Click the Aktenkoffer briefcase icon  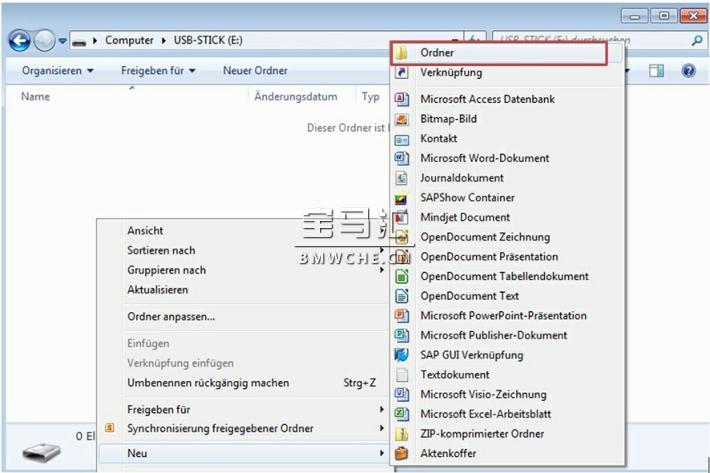pyautogui.click(x=402, y=453)
